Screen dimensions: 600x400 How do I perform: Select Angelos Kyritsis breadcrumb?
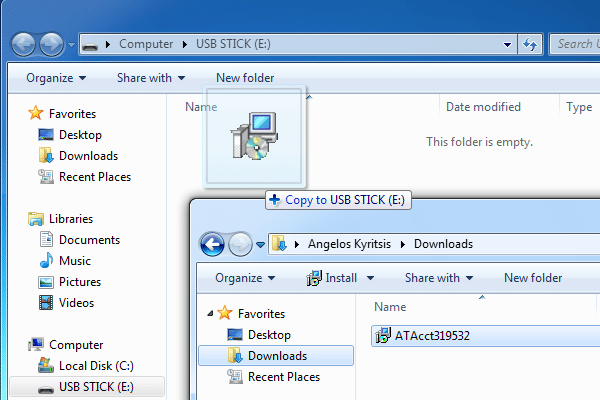coord(349,244)
